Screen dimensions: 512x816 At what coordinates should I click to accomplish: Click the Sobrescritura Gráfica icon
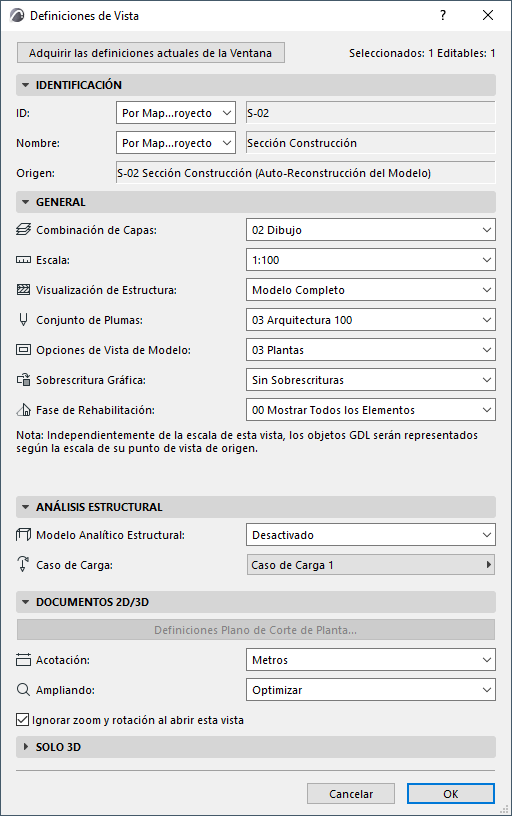[x=23, y=380]
